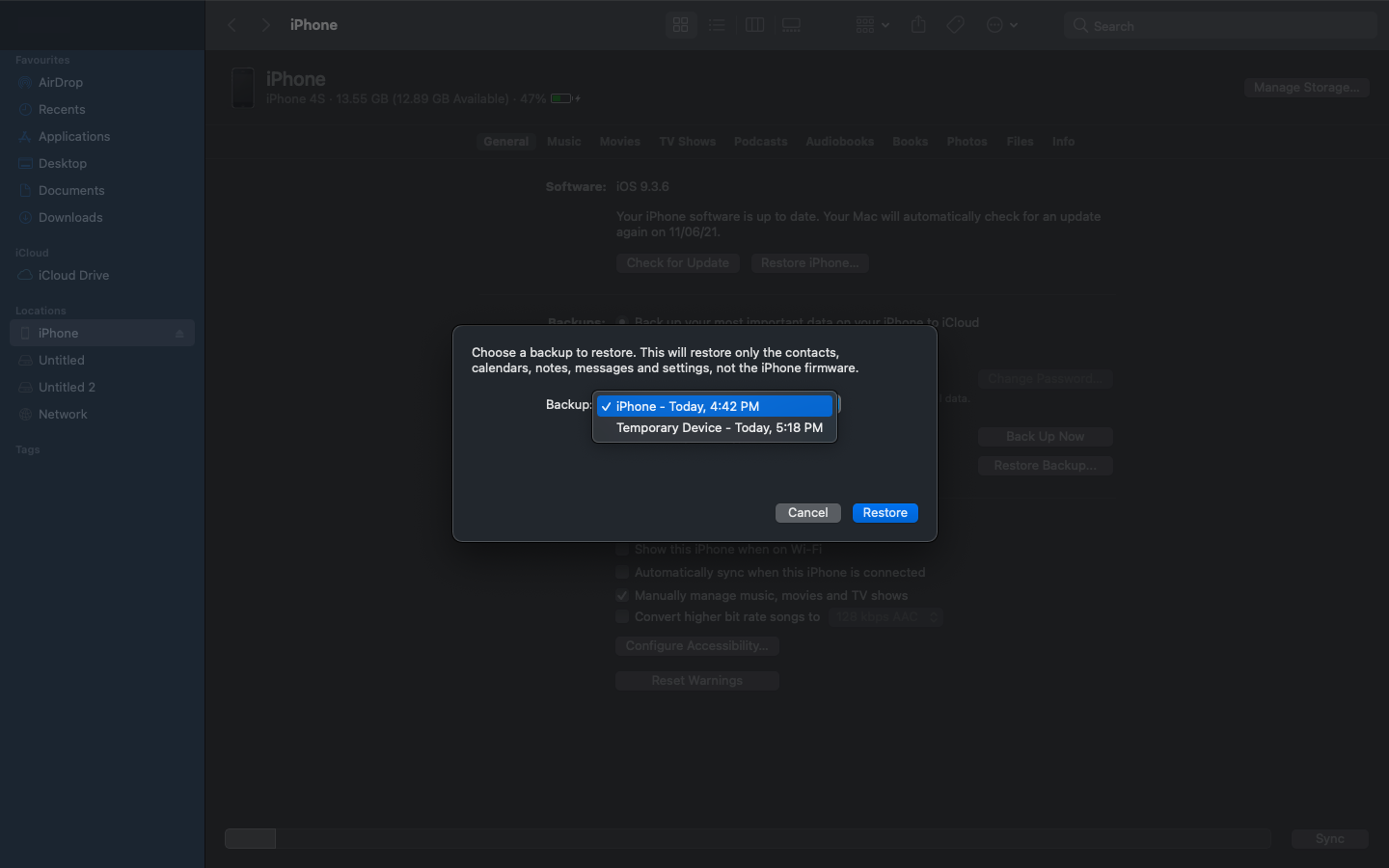
Task: Switch to the Photos tab
Action: pyautogui.click(x=967, y=142)
